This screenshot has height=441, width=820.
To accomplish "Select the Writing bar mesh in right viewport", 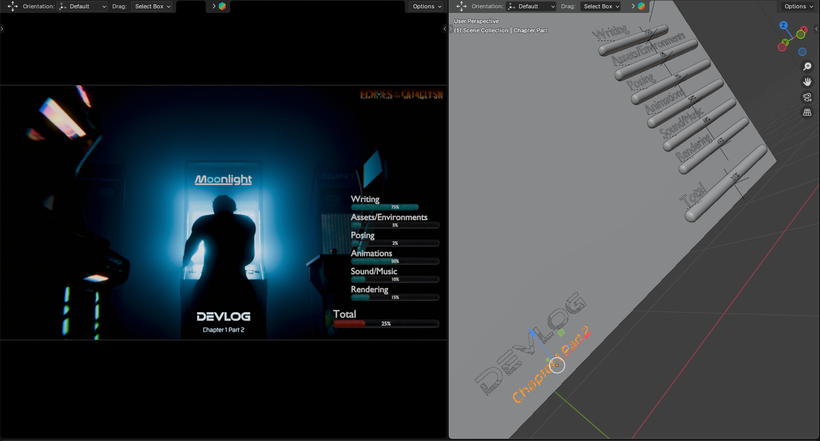I will tap(633, 40).
